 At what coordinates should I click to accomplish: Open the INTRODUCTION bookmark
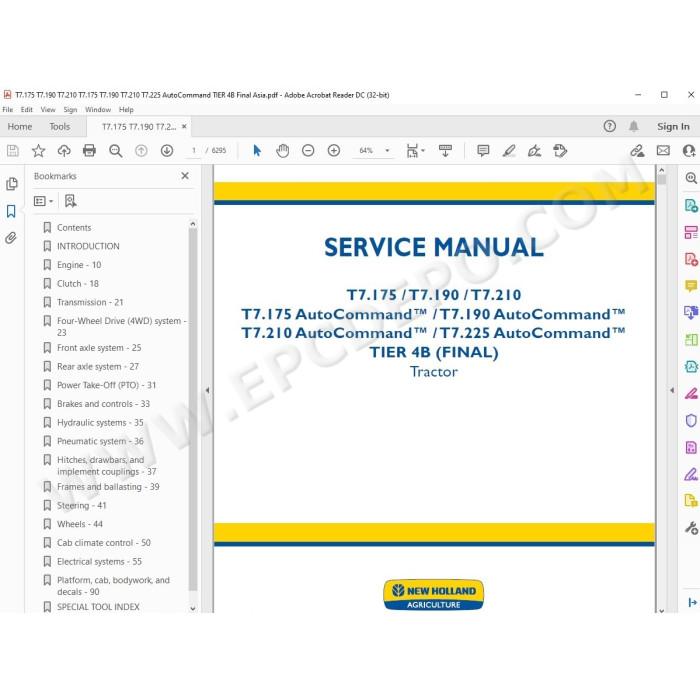coord(88,246)
